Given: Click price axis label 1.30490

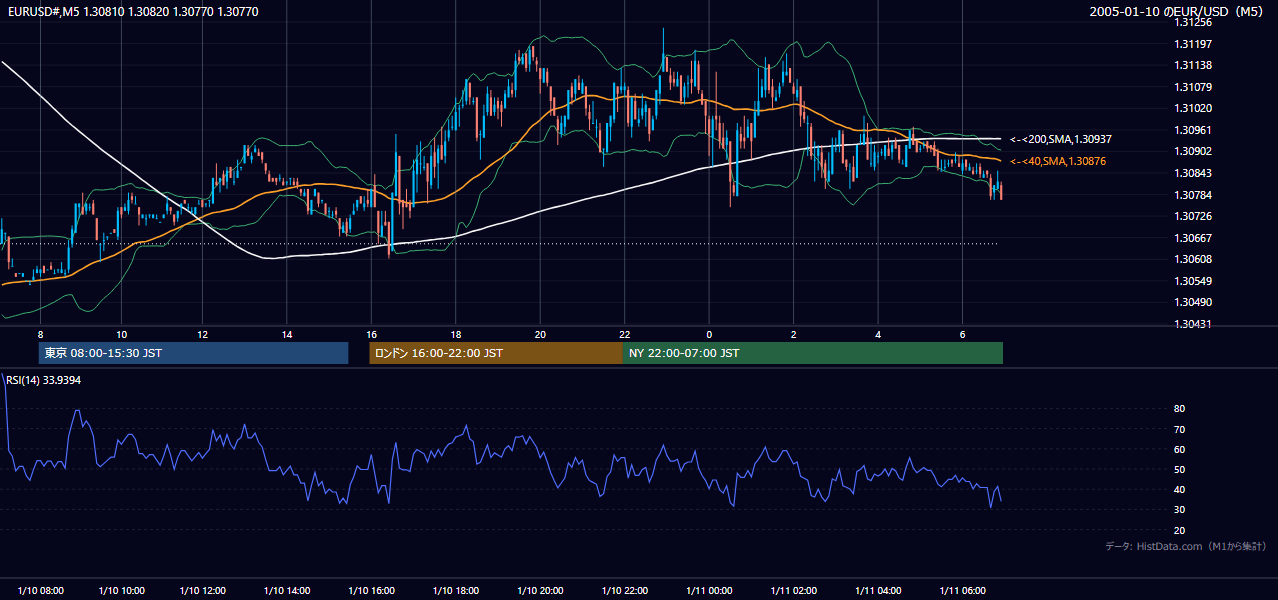Looking at the screenshot, I should point(1193,302).
